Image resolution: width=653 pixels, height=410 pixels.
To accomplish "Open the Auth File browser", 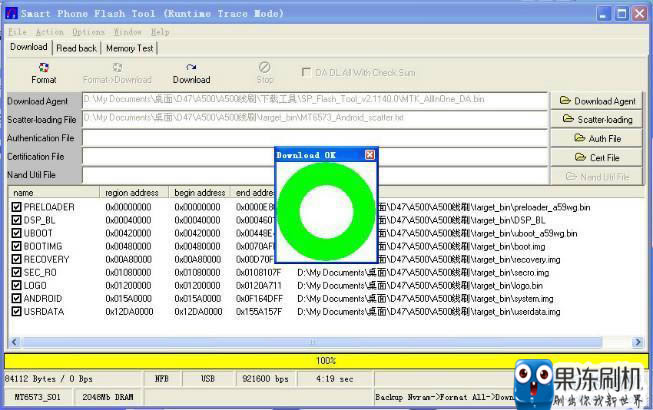I will (x=597, y=138).
